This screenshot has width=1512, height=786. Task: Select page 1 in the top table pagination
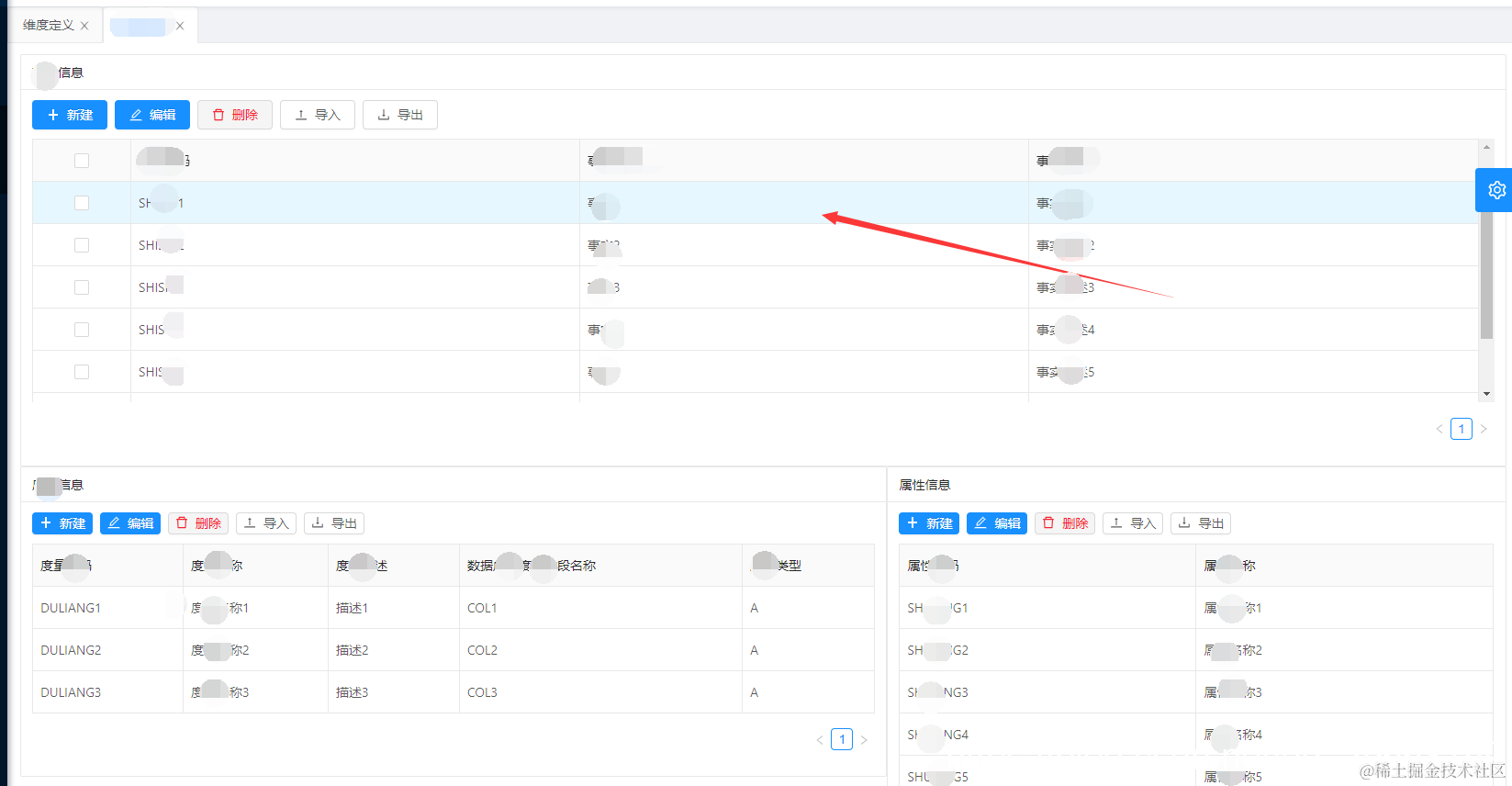[x=1462, y=429]
